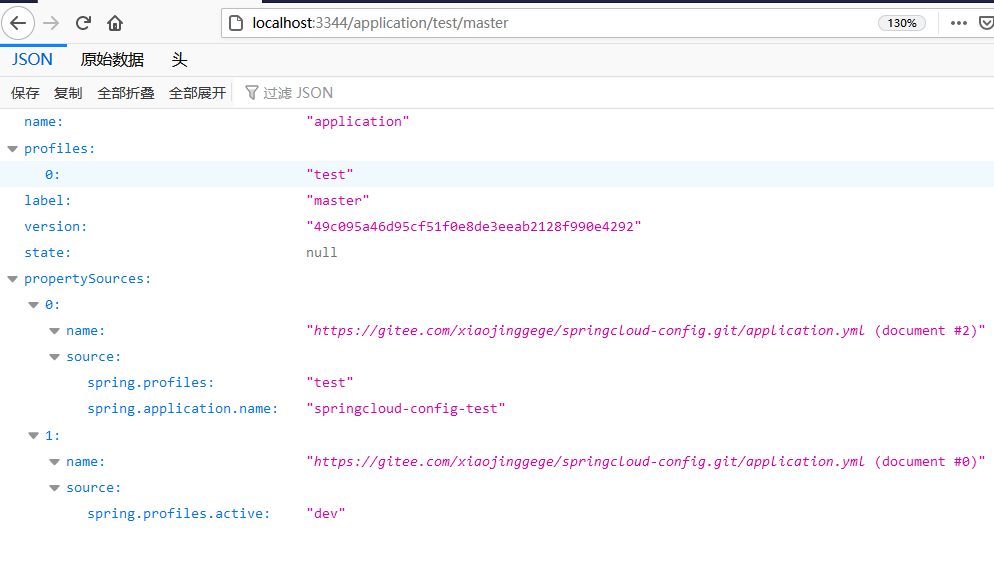
Task: Go to the browser home page
Action: [116, 22]
